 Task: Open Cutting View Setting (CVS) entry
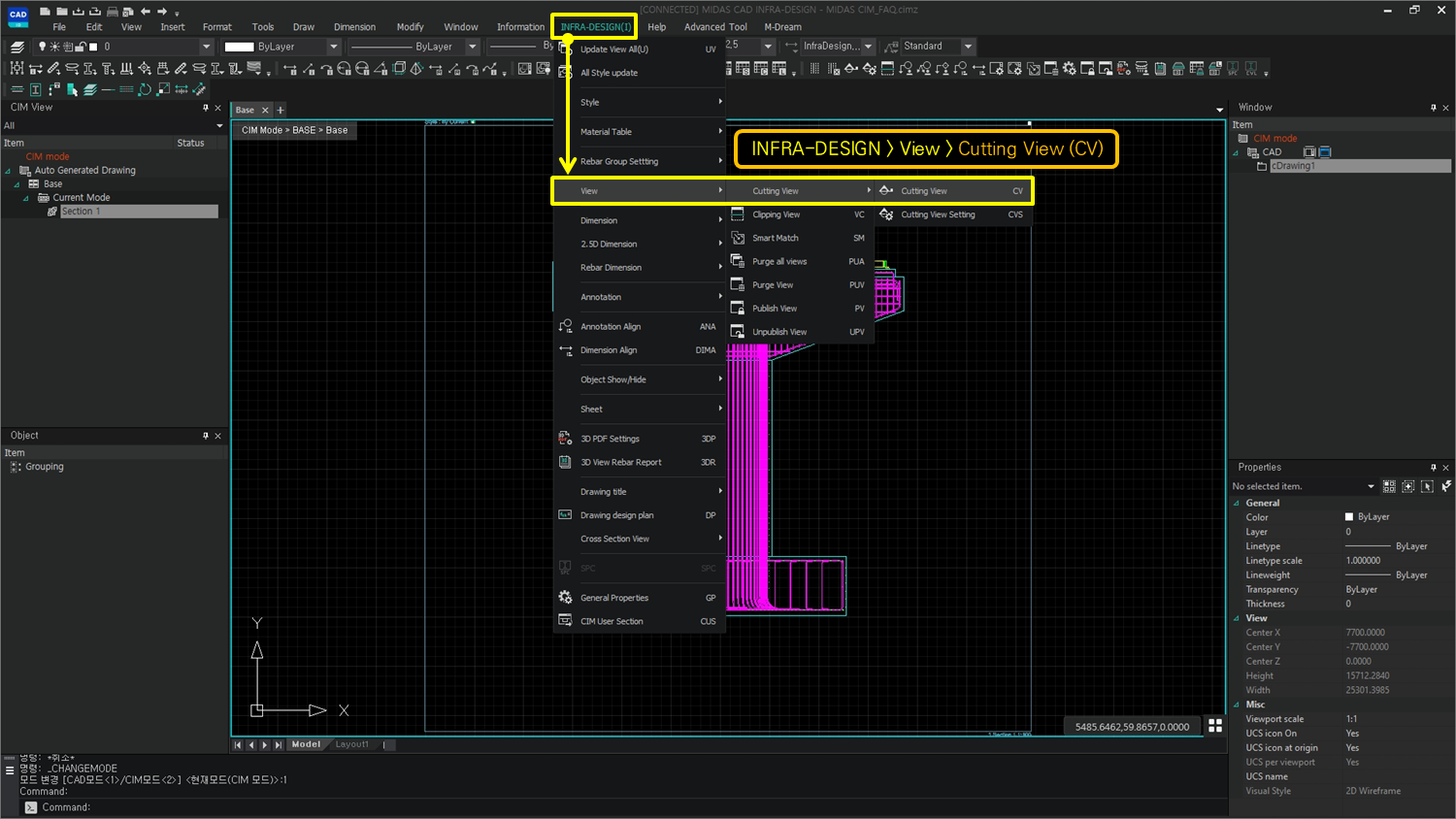coord(953,214)
